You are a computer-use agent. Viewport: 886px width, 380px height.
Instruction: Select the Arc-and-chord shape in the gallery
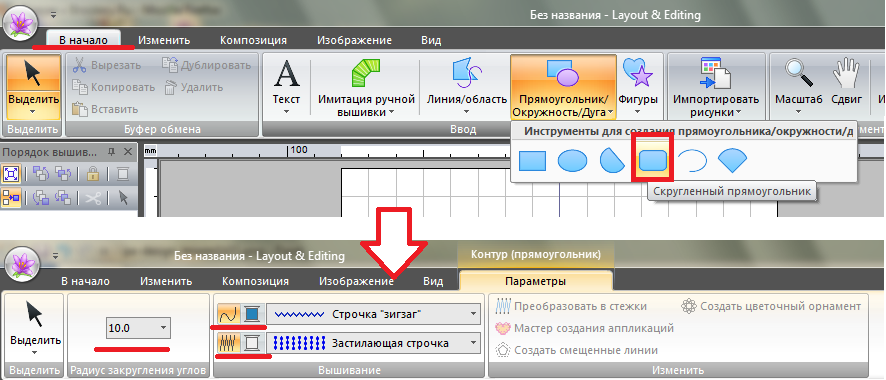pos(612,161)
